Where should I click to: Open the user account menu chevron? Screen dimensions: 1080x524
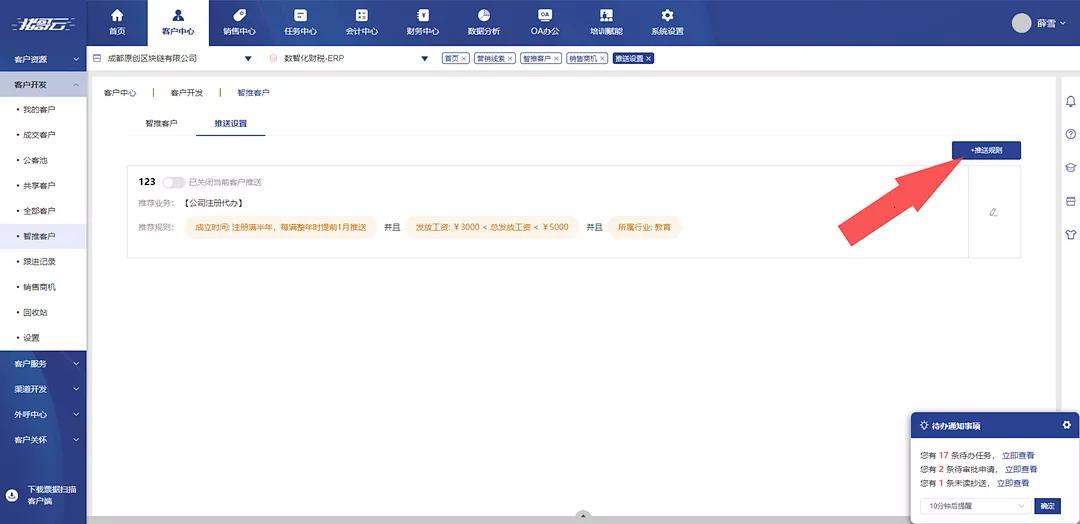click(x=1063, y=23)
